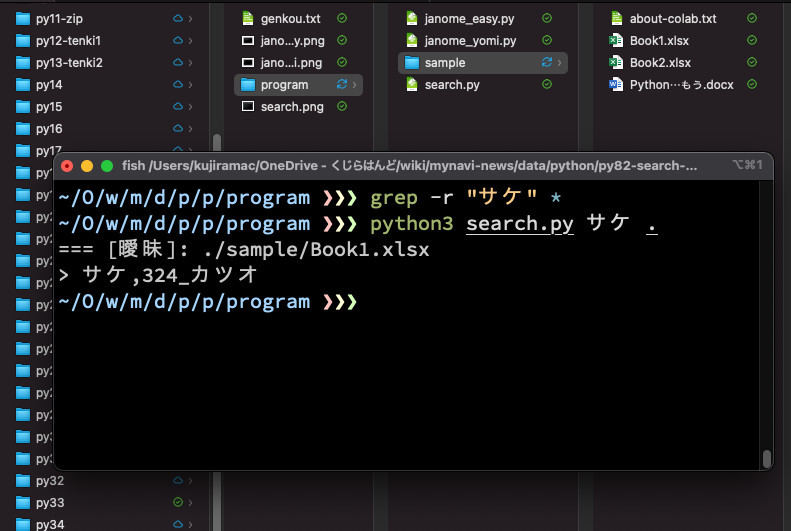Click the genkou.txt text file icon
791x531 pixels.
pos(249,19)
